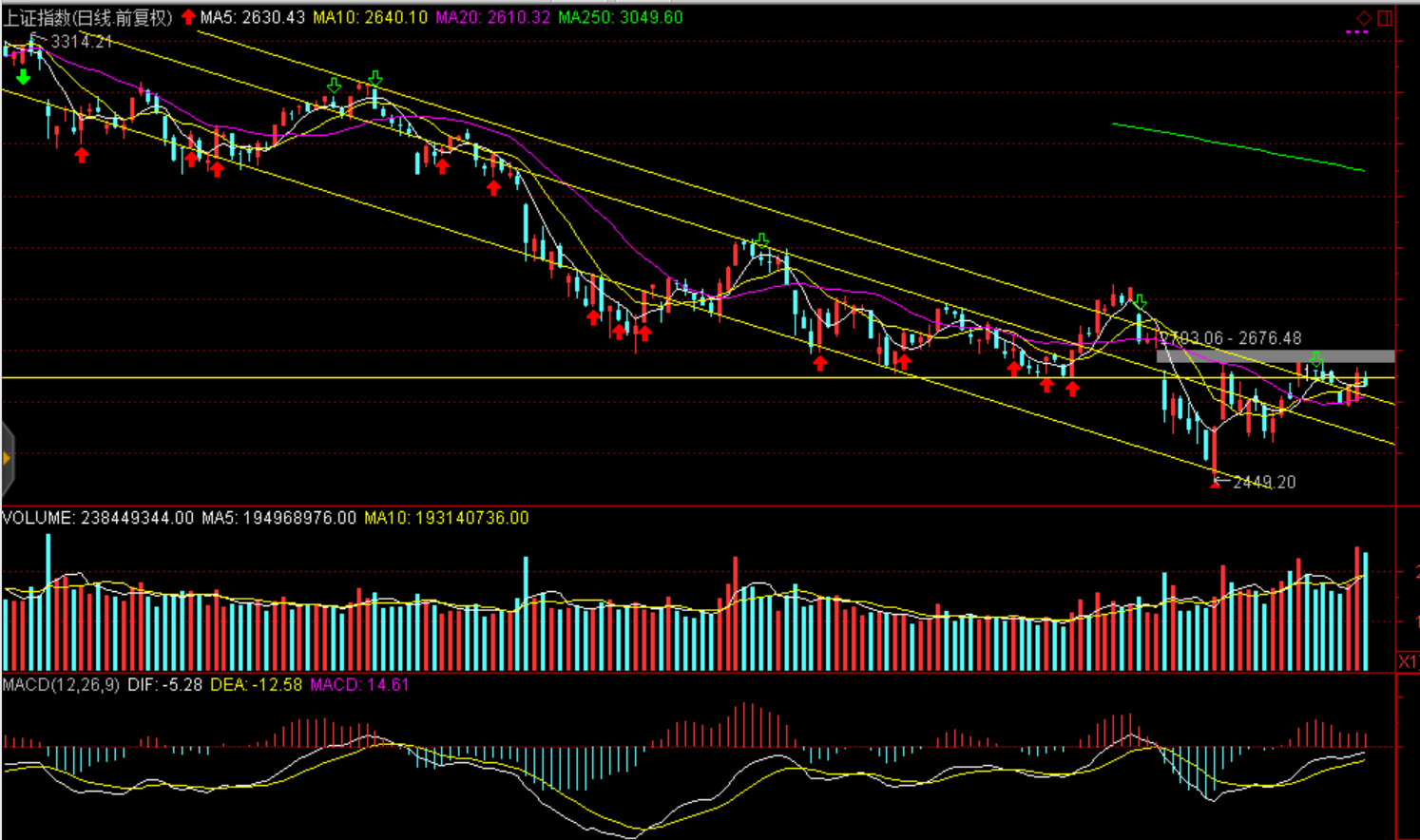This screenshot has width=1420, height=840.
Task: Select the green MA250 line segment
Action: pos(1236,146)
